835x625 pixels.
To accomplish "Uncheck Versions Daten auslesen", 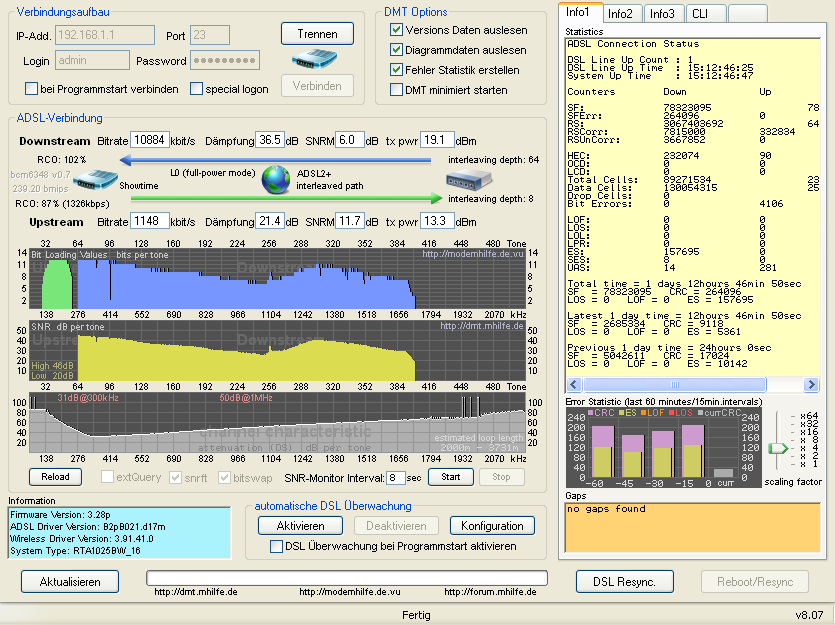I will (397, 30).
